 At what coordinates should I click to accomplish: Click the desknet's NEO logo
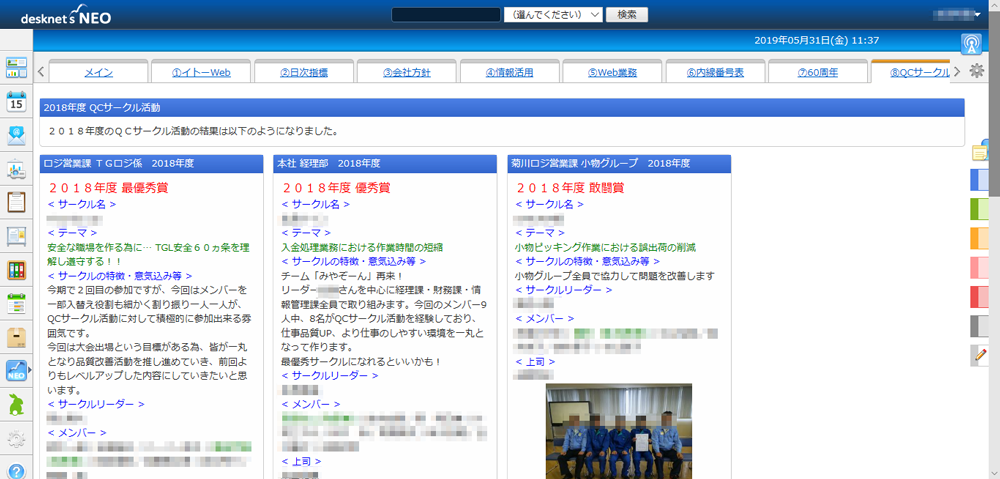pos(58,15)
